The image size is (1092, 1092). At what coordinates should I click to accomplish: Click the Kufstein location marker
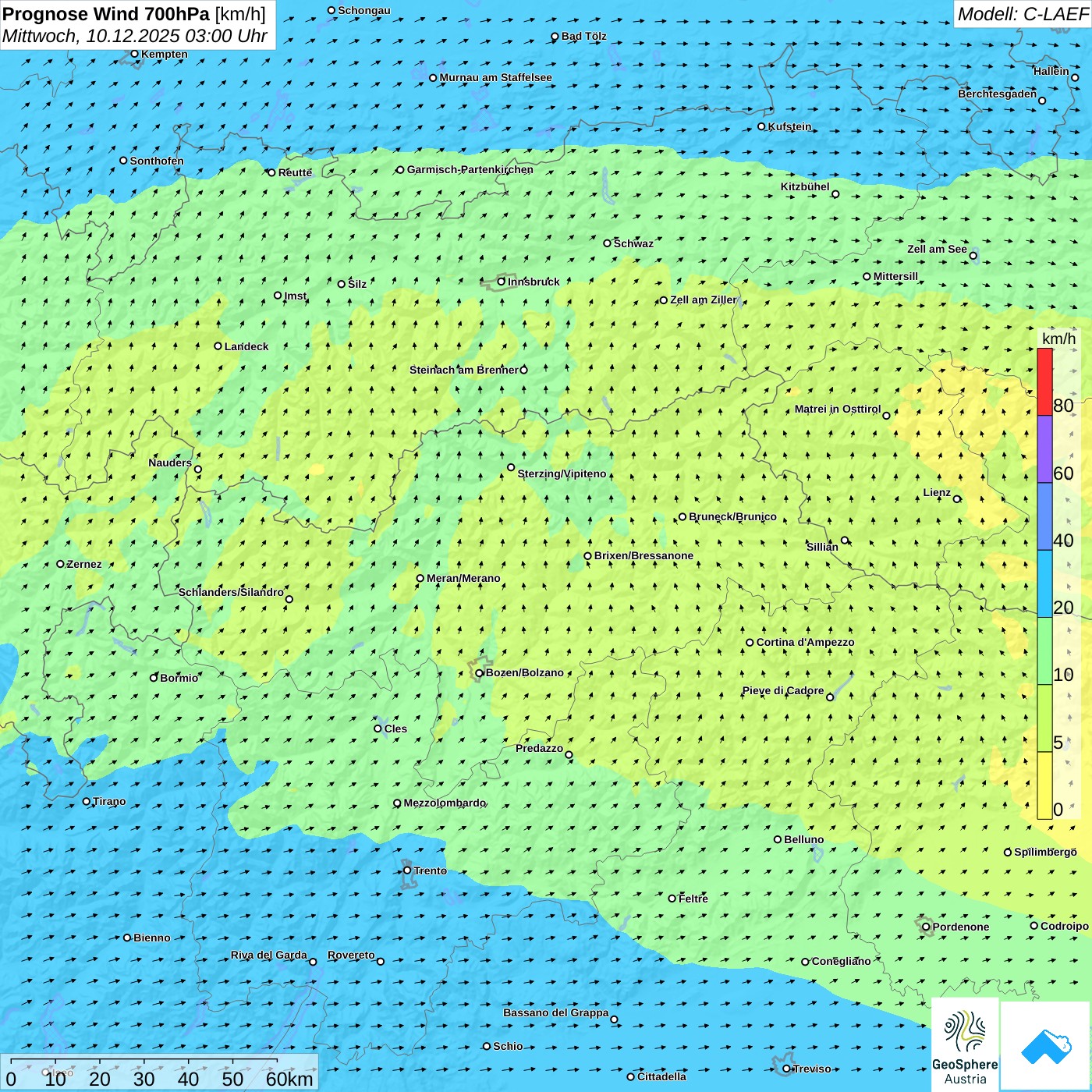point(762,126)
